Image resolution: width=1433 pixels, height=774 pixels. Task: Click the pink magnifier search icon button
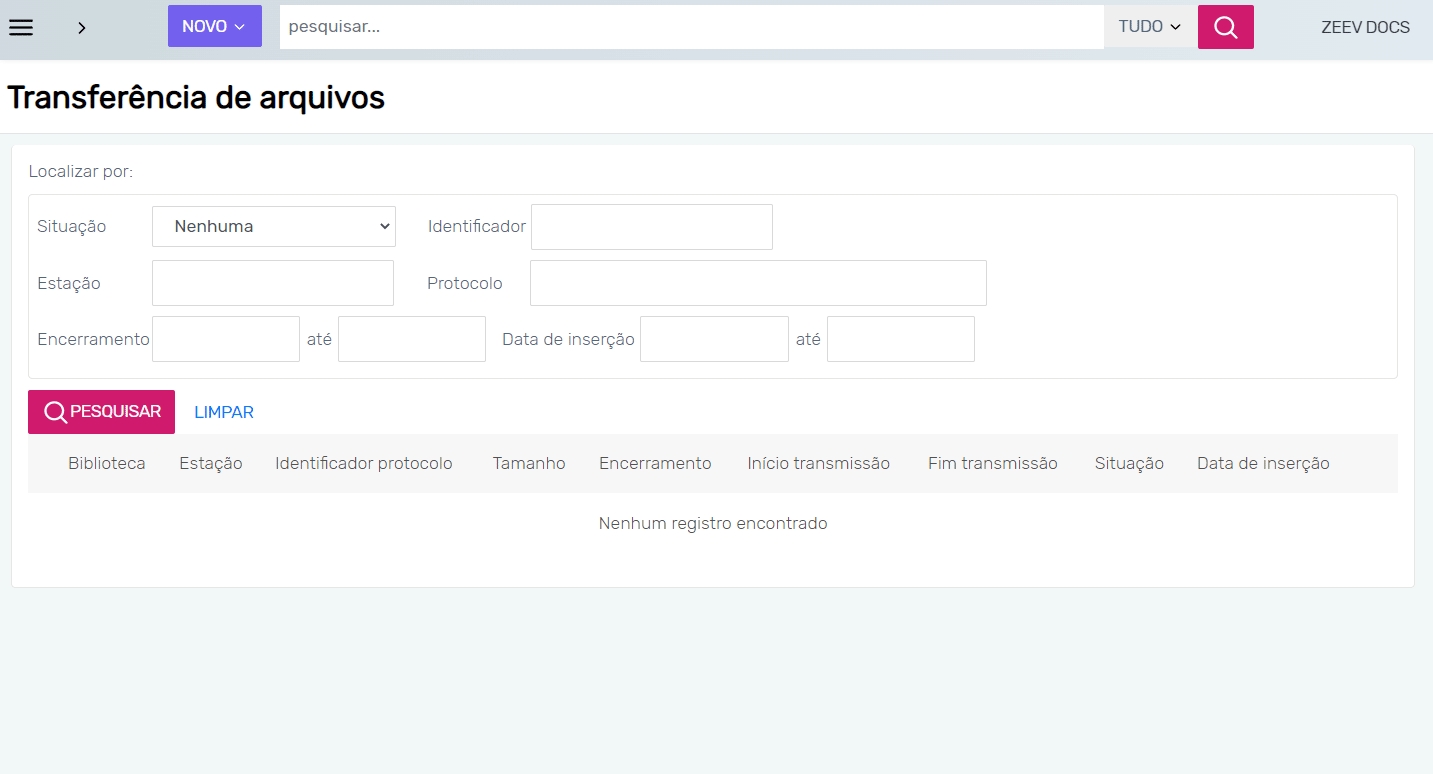click(x=1225, y=27)
